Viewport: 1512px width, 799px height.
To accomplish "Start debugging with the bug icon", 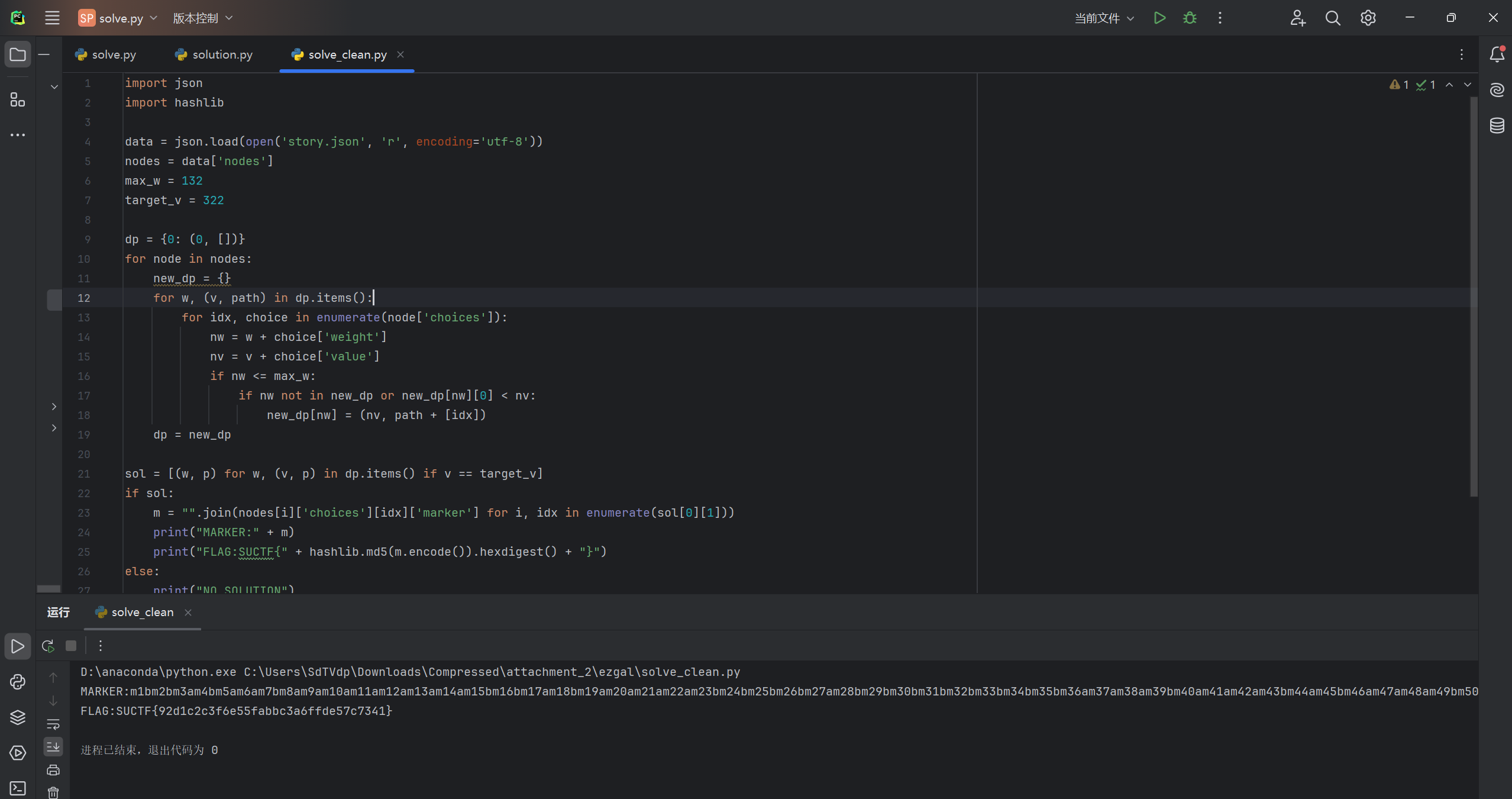I will (1190, 18).
